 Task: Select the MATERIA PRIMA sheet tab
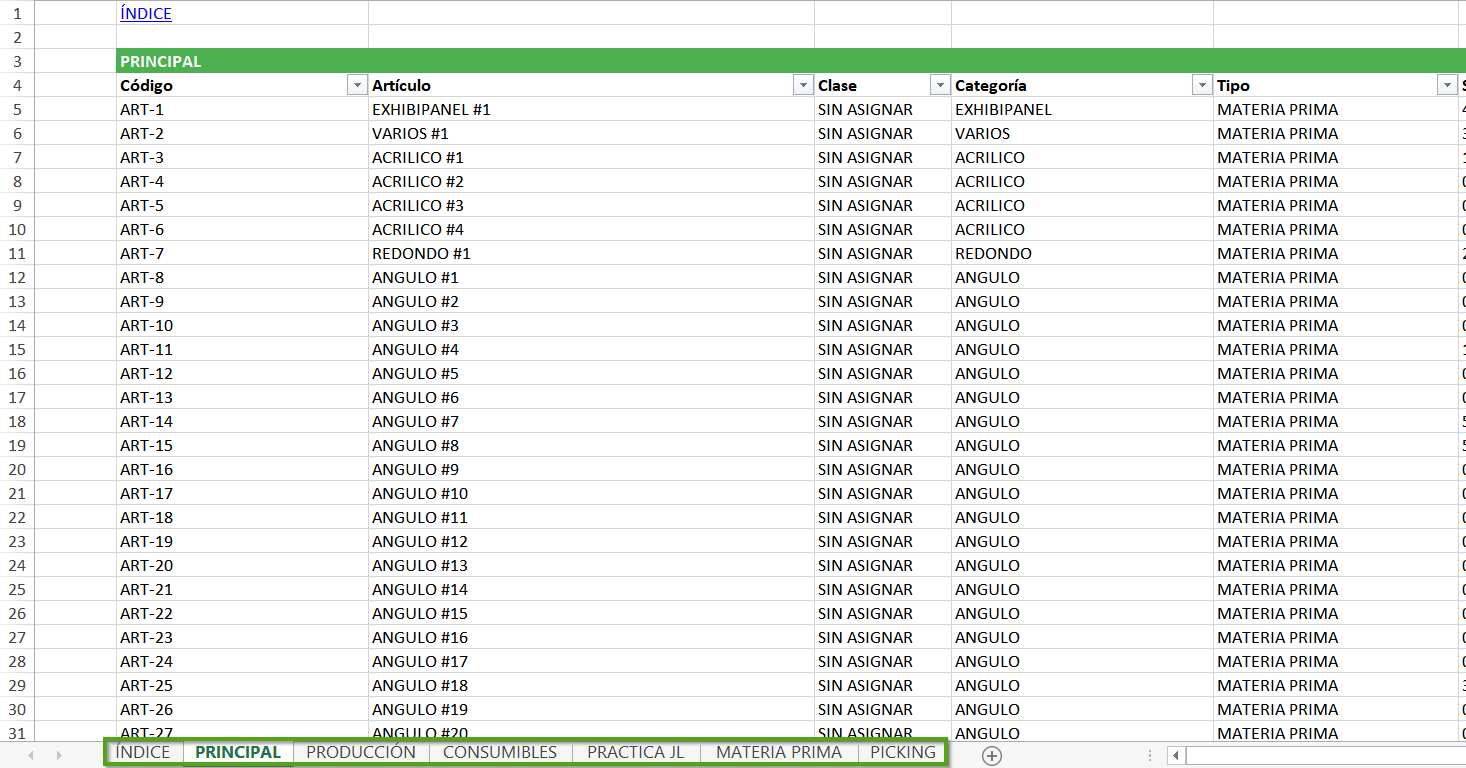point(779,752)
